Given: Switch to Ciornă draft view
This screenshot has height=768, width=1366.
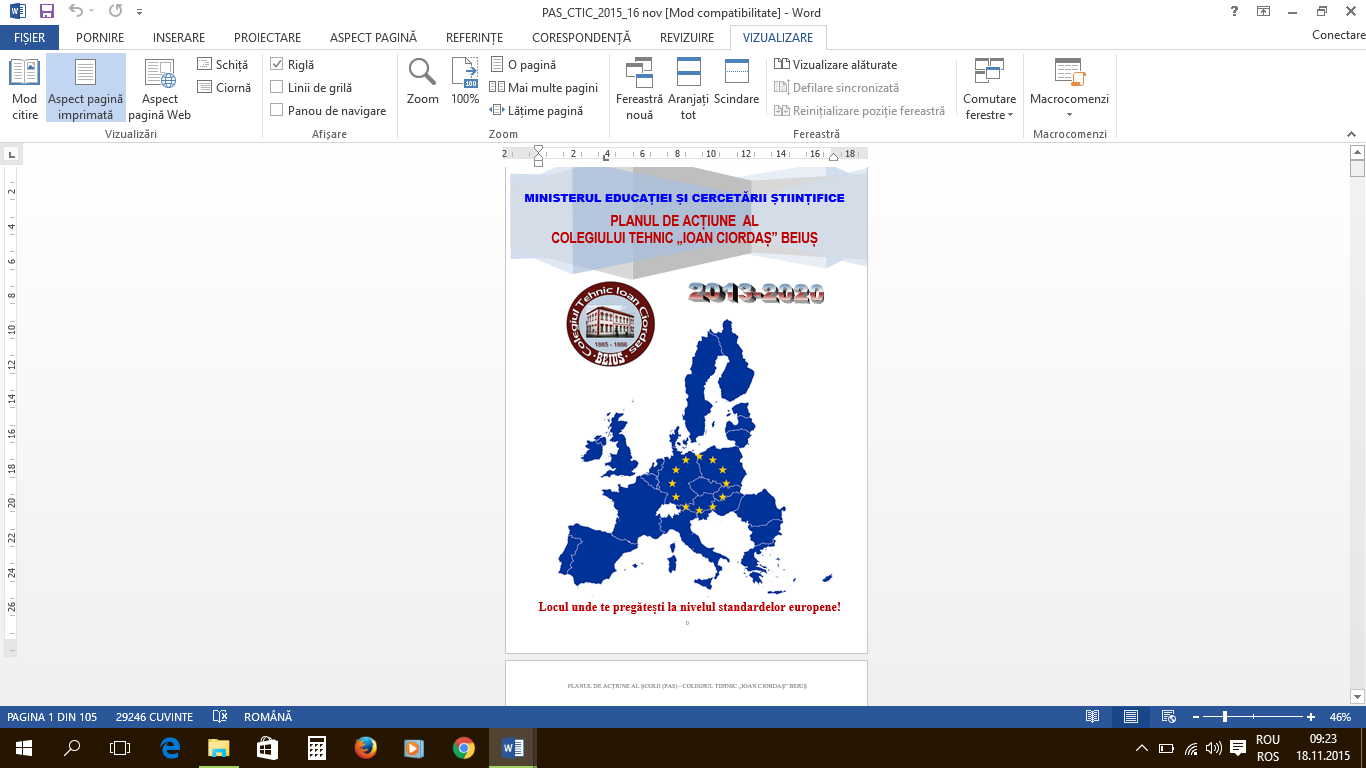Looking at the screenshot, I should pos(224,88).
